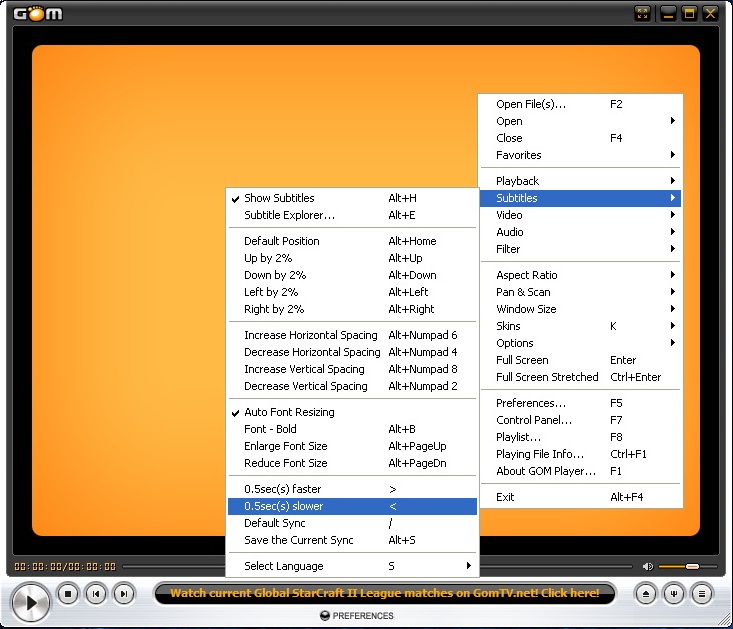This screenshot has height=629, width=733.
Task: Expand the Pan & Scan submenu
Action: [x=580, y=292]
